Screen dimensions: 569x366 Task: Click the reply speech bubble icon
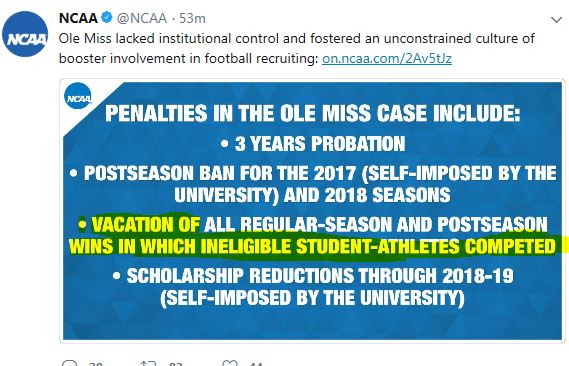[x=70, y=363]
